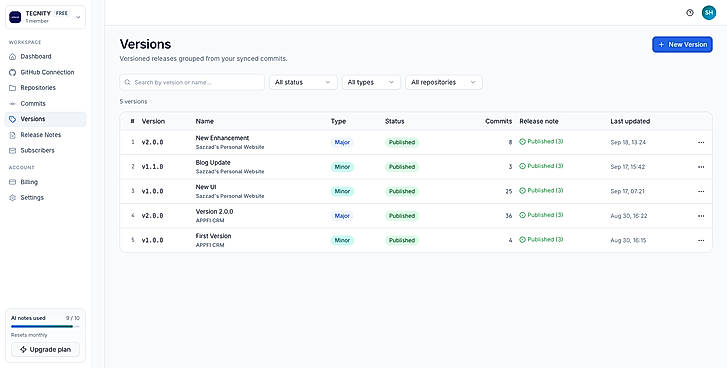727x368 pixels.
Task: Open the Commits page
Action: 32,103
